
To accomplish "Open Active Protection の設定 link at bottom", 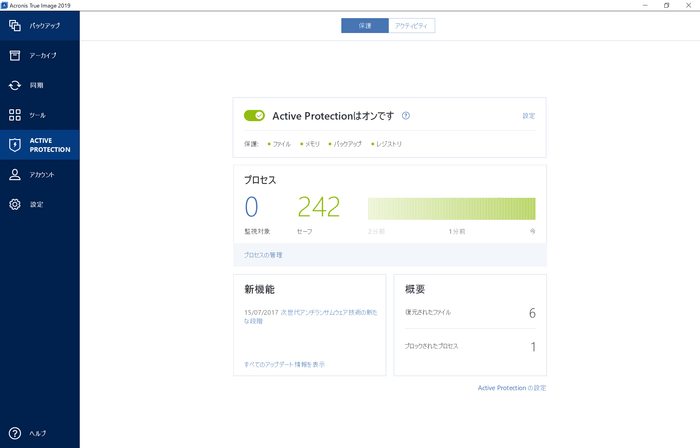I will pyautogui.click(x=512, y=388).
